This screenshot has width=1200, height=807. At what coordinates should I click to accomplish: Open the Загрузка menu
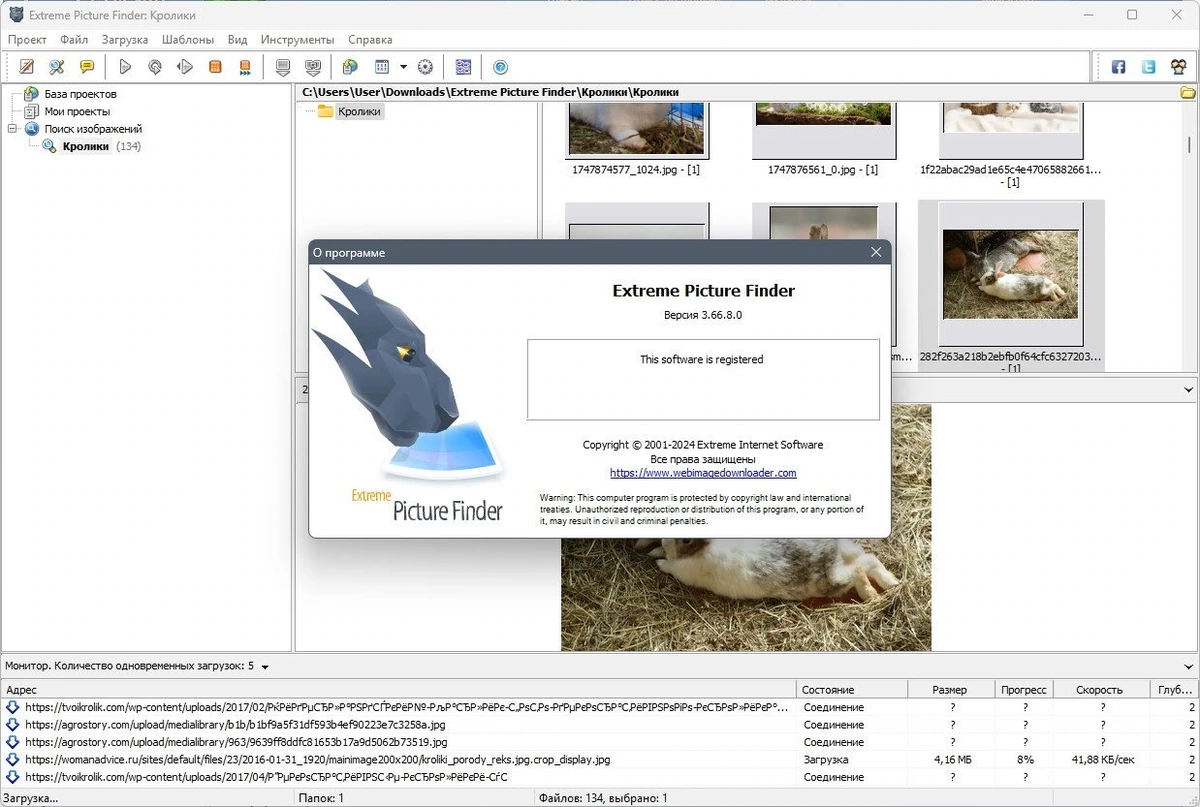(x=125, y=40)
